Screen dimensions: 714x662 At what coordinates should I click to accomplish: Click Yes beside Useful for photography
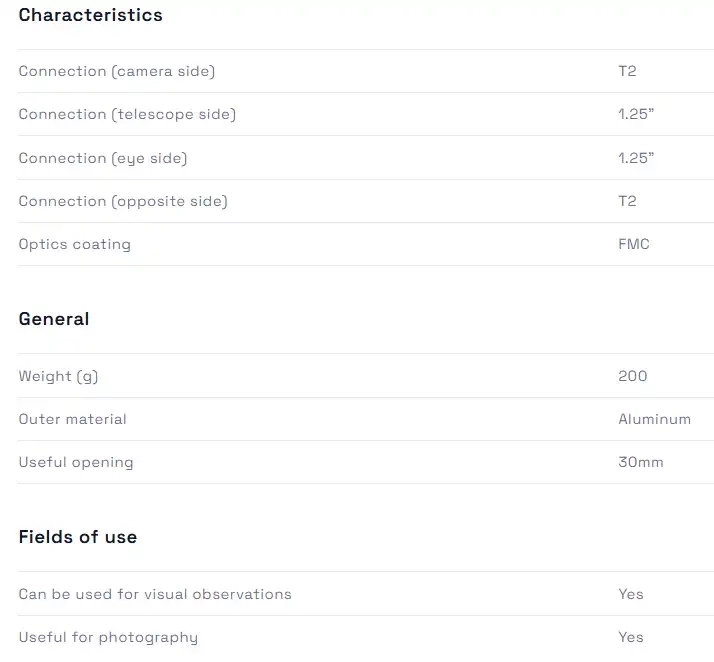(x=631, y=637)
